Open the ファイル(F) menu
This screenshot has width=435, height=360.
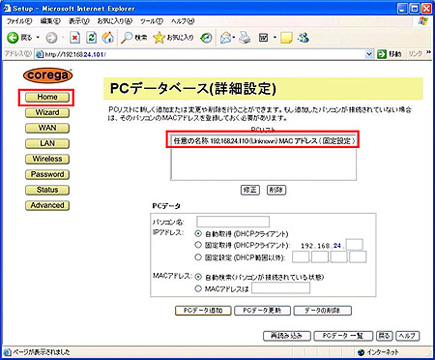click(x=19, y=21)
